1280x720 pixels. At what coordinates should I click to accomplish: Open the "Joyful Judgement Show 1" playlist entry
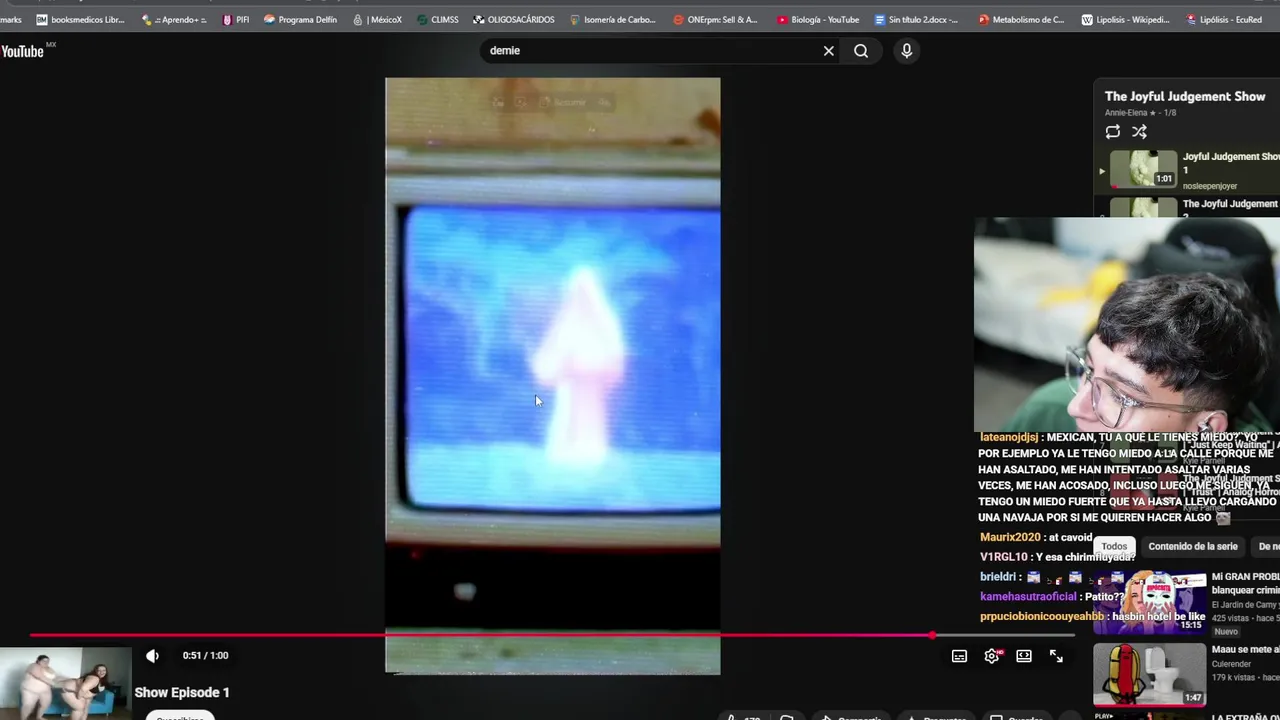pyautogui.click(x=1231, y=163)
